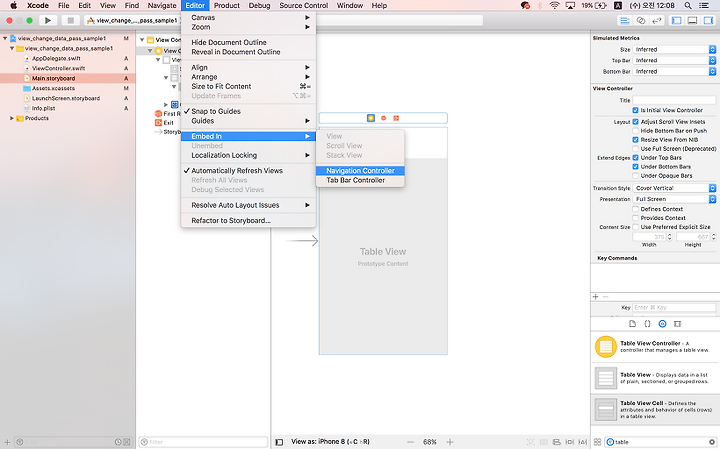Click View as: iPhone 8 button
The width and height of the screenshot is (720, 449).
(x=330, y=442)
